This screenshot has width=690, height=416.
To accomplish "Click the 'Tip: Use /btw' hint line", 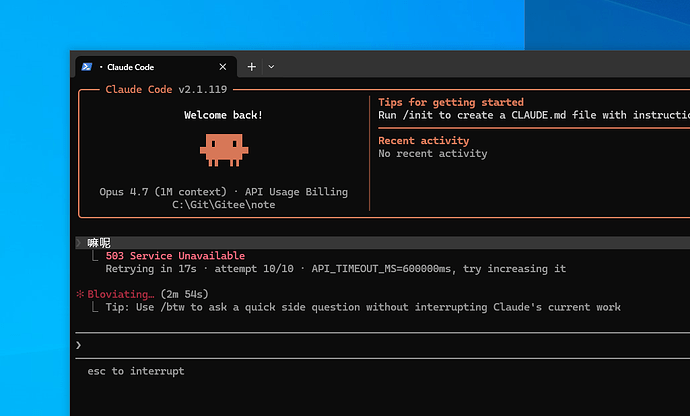I will pyautogui.click(x=363, y=307).
